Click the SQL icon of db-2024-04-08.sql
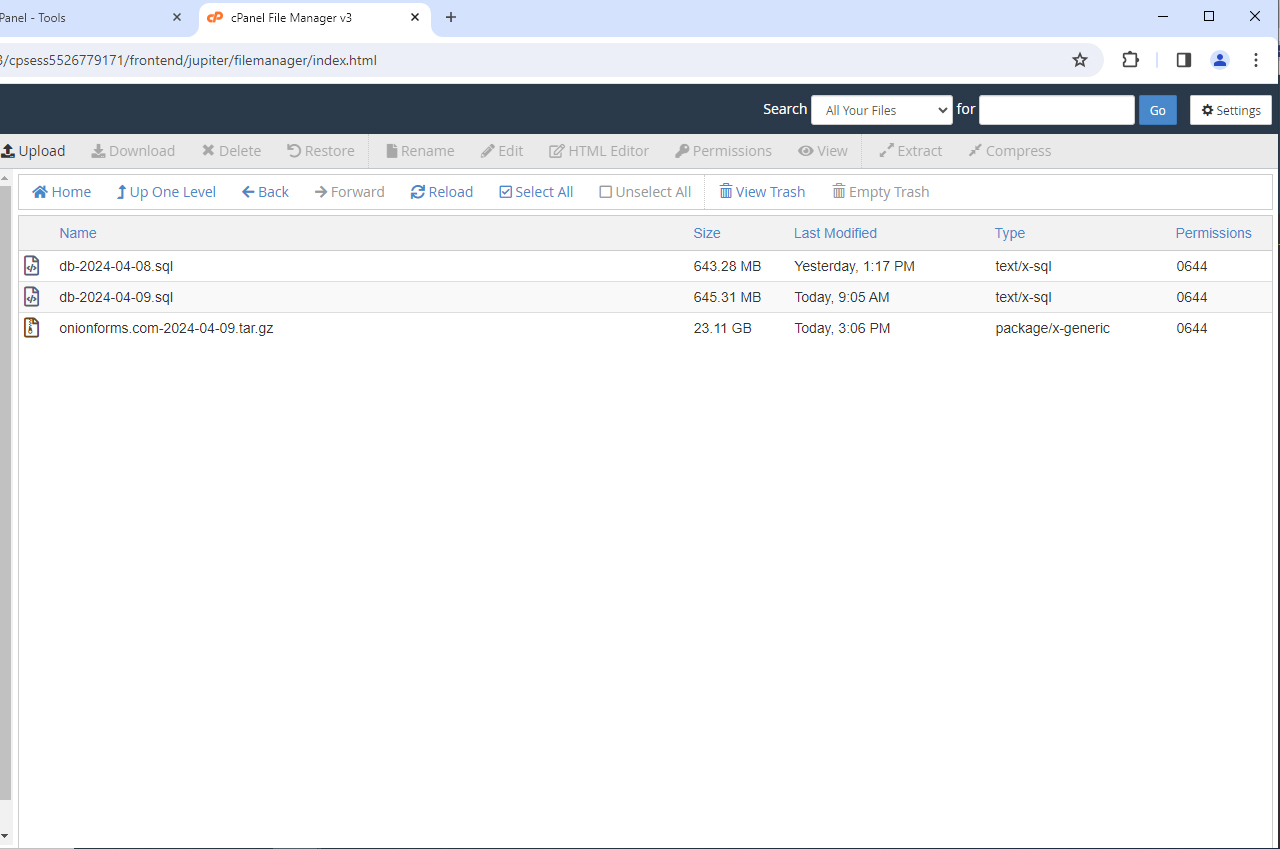The image size is (1280, 849). (x=32, y=266)
